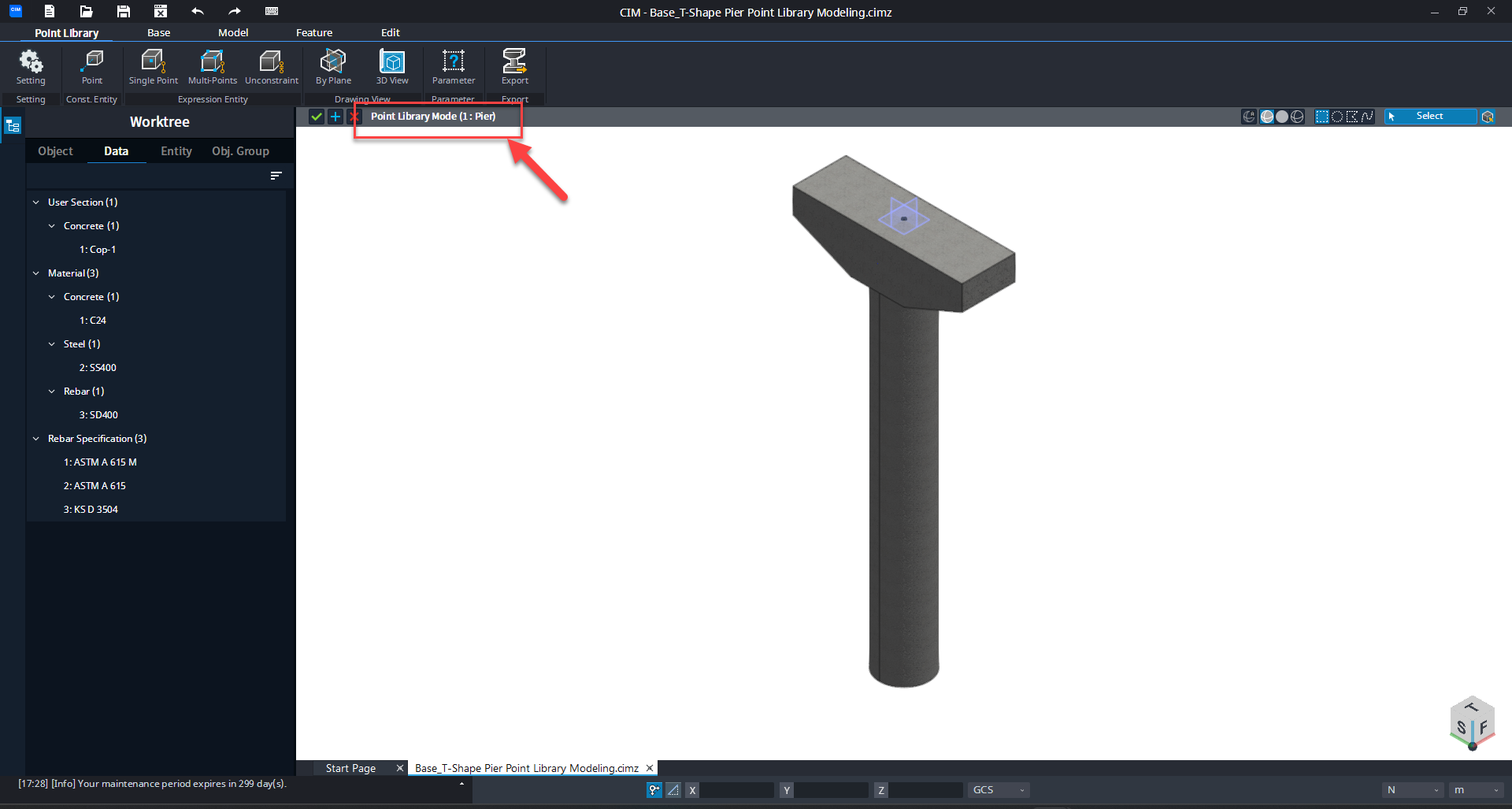This screenshot has width=1512, height=809.
Task: Open the Parameter tool
Action: click(454, 67)
